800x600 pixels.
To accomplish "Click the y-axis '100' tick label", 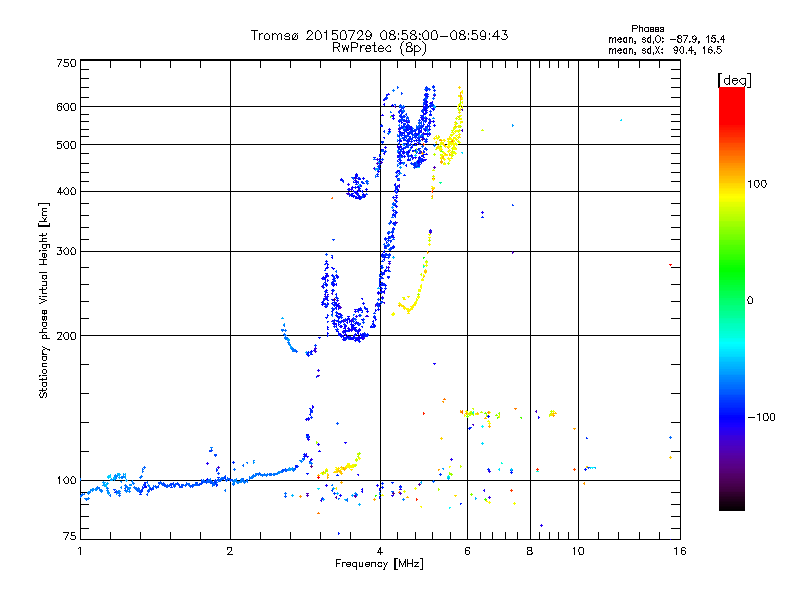I will click(66, 481).
